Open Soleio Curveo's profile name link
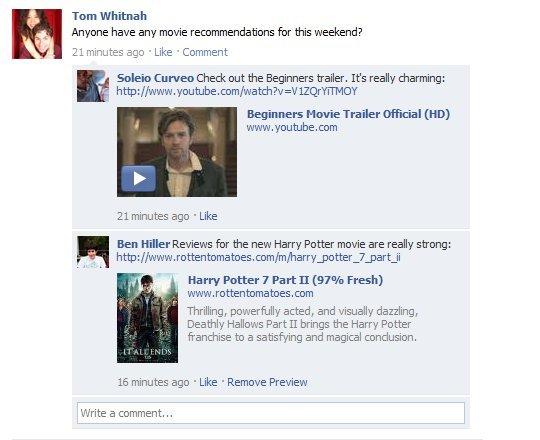The height and width of the screenshot is (440, 540). (x=155, y=78)
